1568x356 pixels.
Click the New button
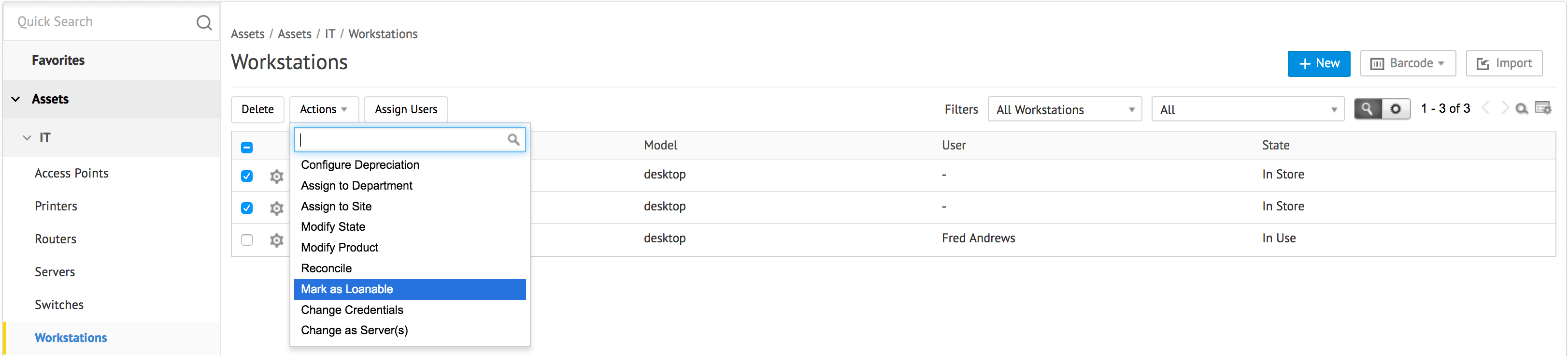[x=1318, y=63]
